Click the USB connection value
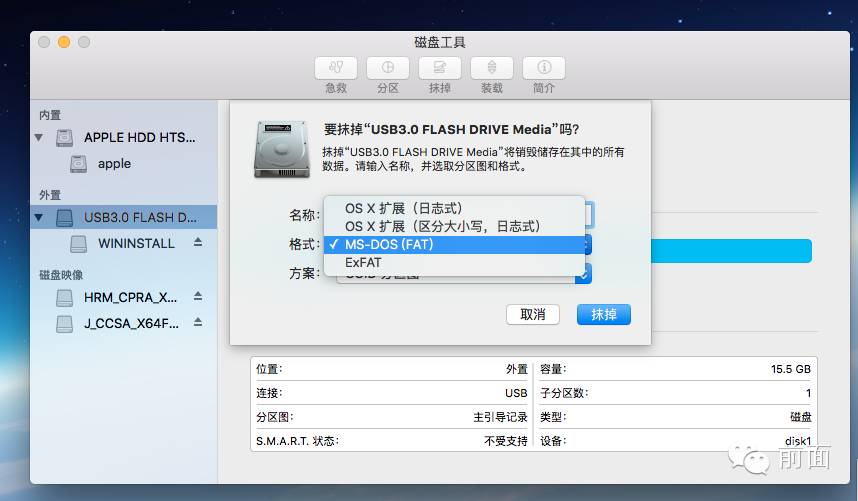The height and width of the screenshot is (501, 858). 516,393
